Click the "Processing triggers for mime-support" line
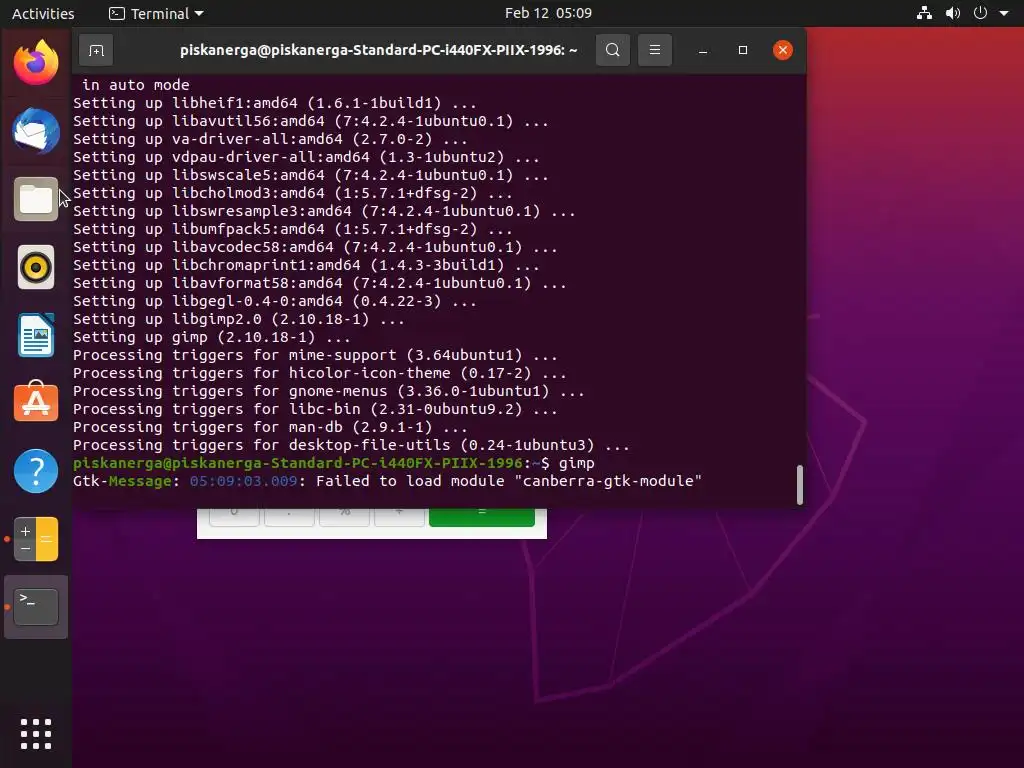This screenshot has width=1024, height=768. tap(315, 355)
